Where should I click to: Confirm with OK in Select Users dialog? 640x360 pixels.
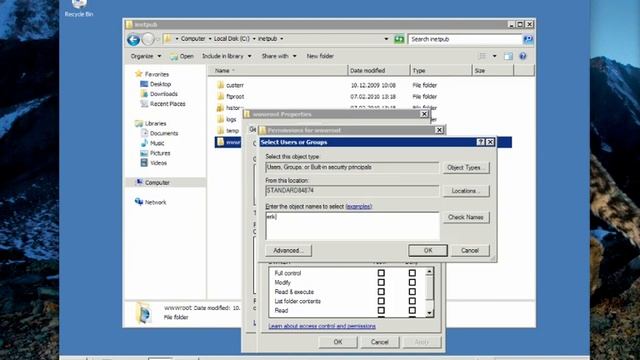click(x=428, y=251)
